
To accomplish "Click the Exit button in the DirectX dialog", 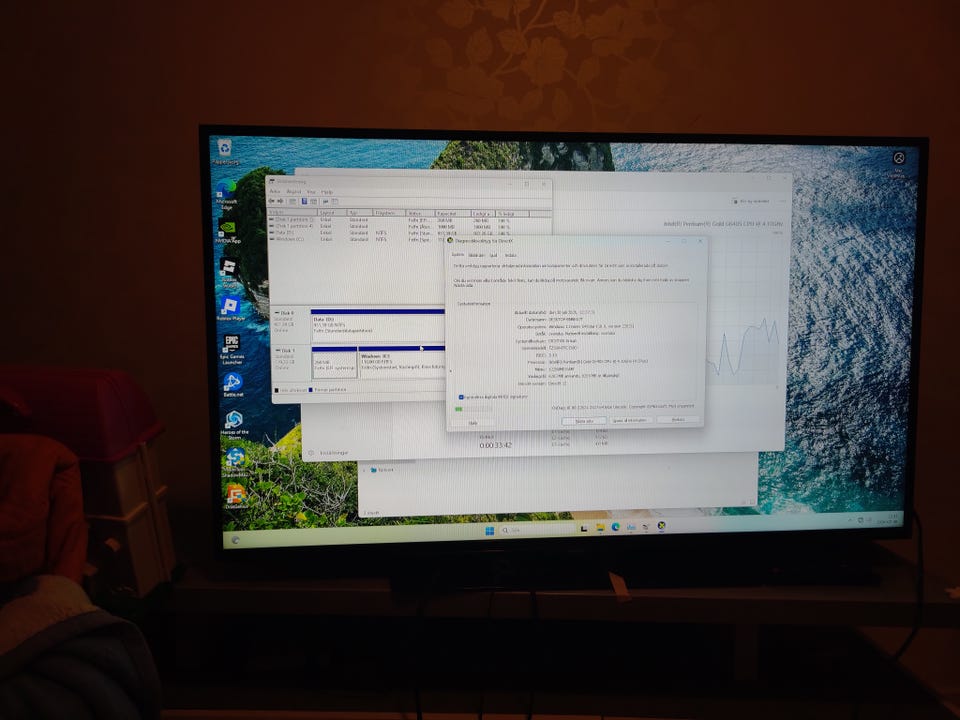I will pyautogui.click(x=678, y=419).
